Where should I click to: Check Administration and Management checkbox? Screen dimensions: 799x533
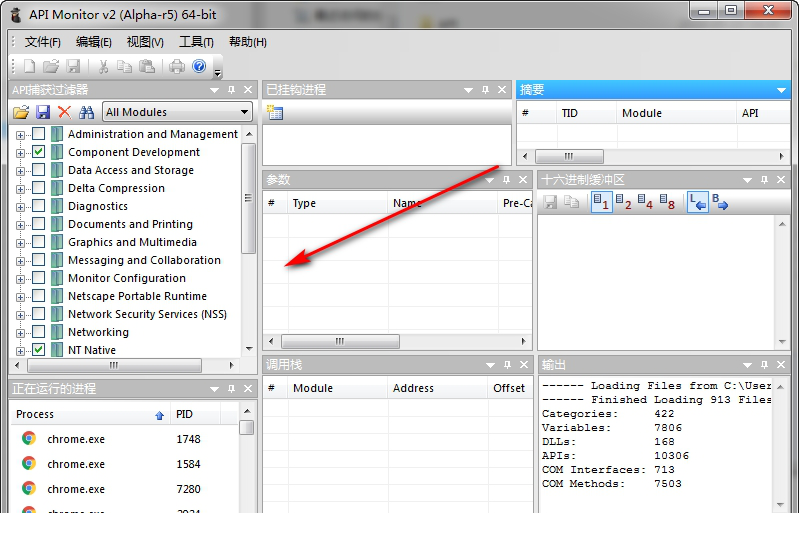coord(39,134)
